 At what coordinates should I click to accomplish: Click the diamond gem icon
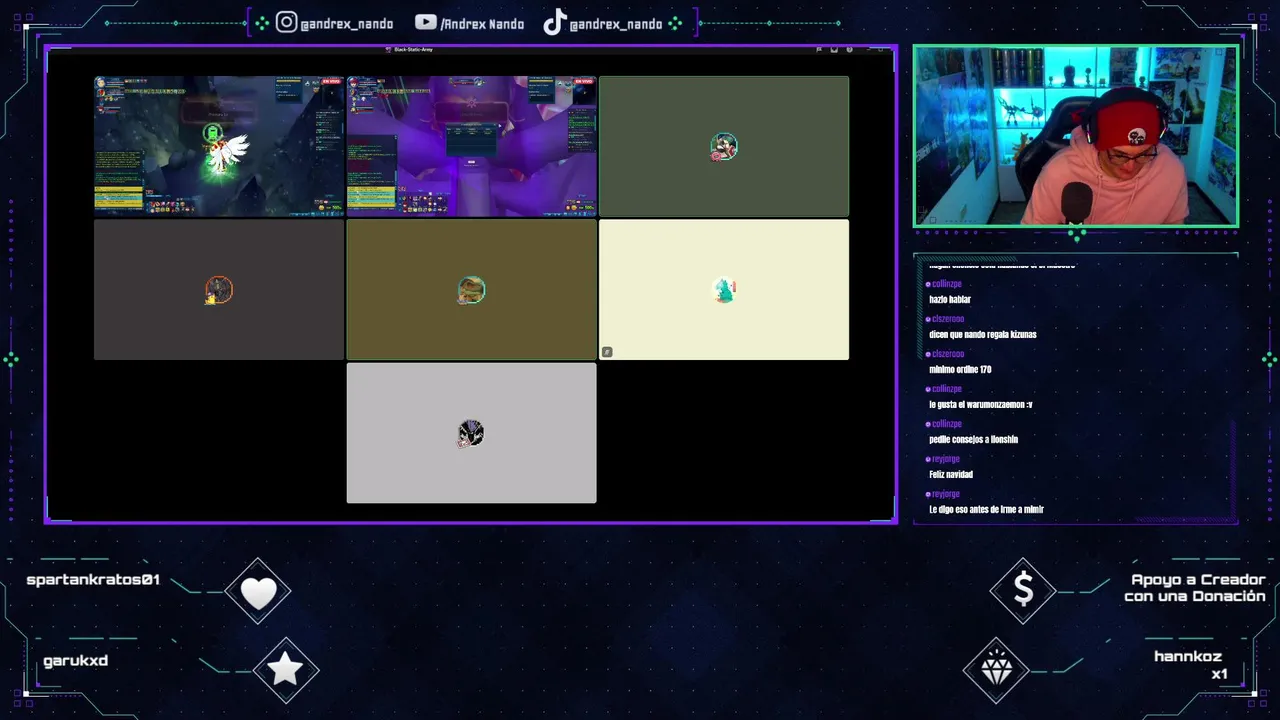click(997, 669)
